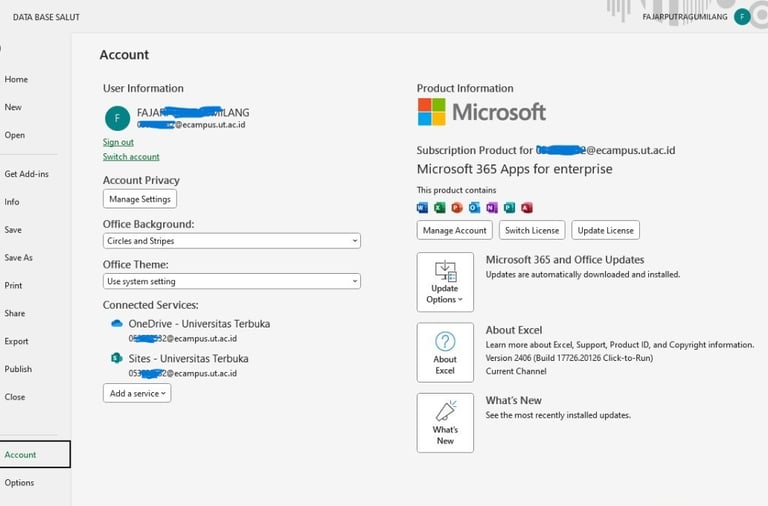Open the Info page
Image resolution: width=768 pixels, height=506 pixels.
pyautogui.click(x=12, y=202)
